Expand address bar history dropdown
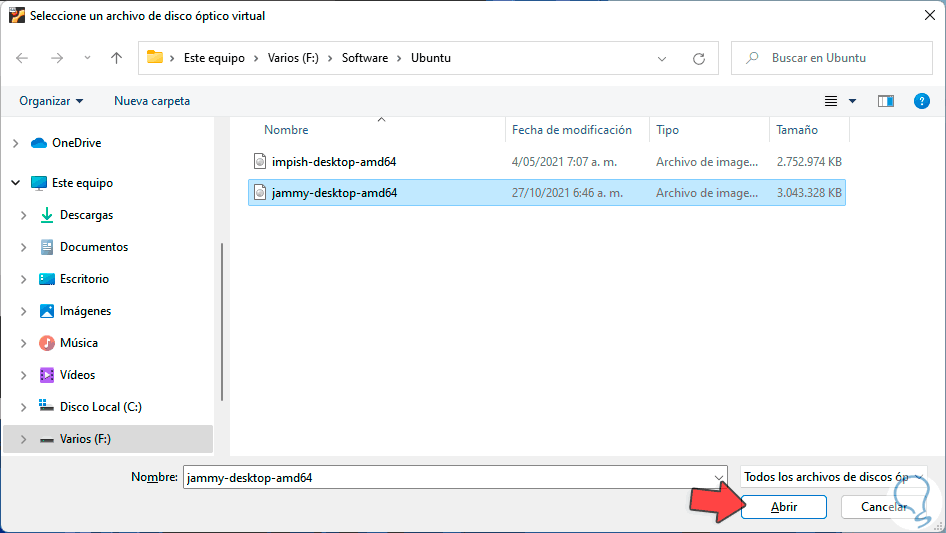The width and height of the screenshot is (946, 533). tap(662, 59)
